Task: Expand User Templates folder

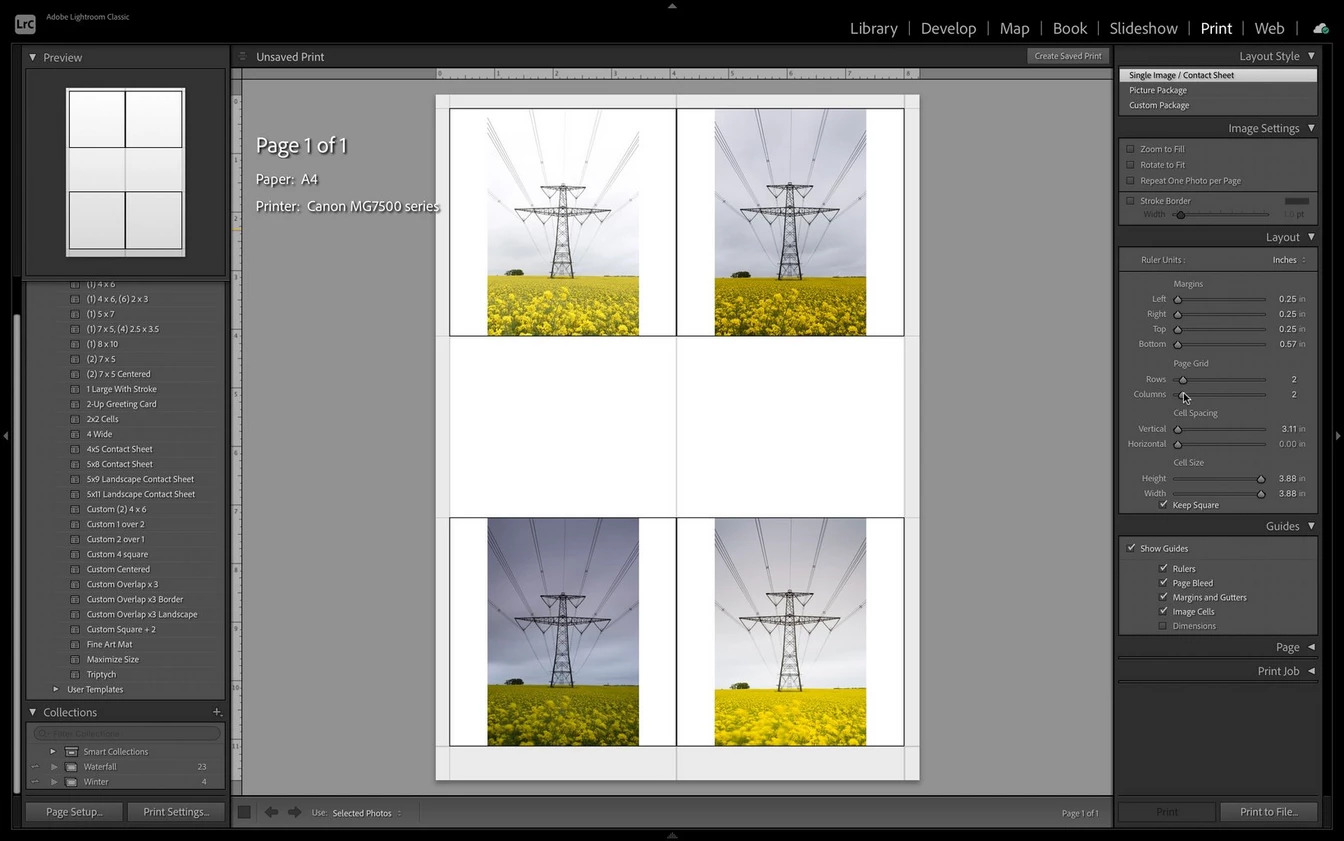Action: 56,689
